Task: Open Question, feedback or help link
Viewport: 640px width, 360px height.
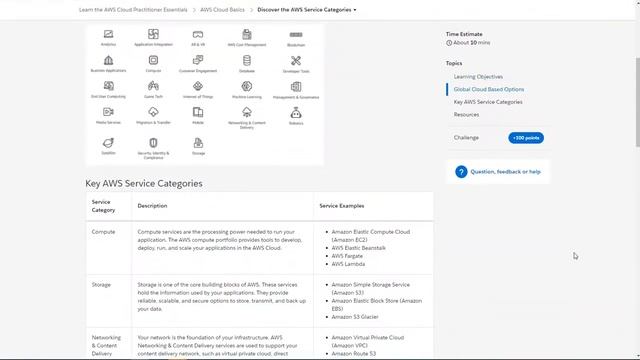Action: [505, 172]
